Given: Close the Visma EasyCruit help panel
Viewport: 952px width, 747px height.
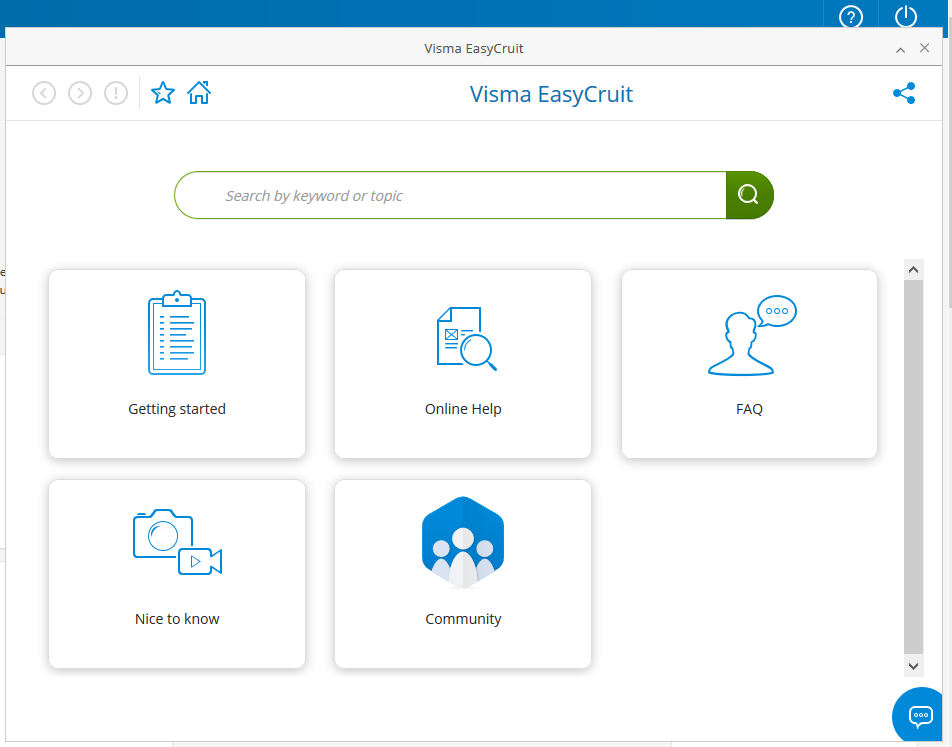Looking at the screenshot, I should coord(924,48).
